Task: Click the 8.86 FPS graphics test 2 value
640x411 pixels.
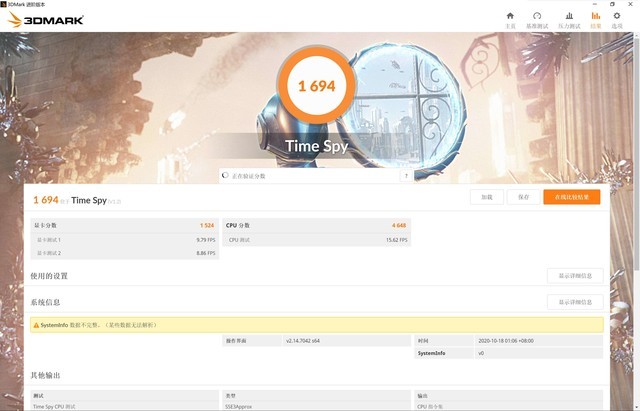Action: click(x=206, y=253)
